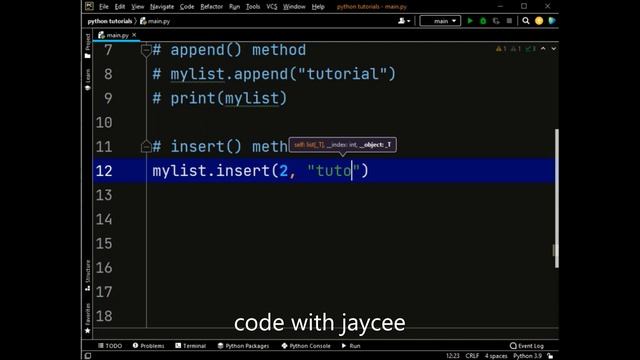Click the print(mylist) comment on line 9

[x=220, y=98]
